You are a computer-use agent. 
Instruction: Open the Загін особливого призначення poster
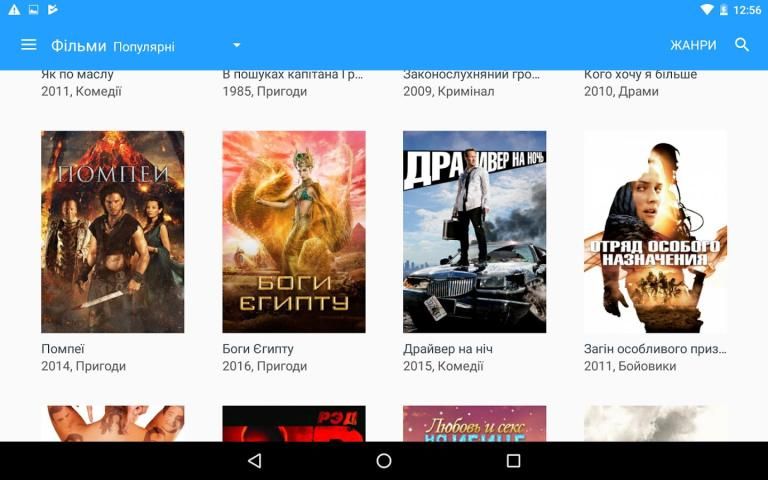pyautogui.click(x=655, y=232)
